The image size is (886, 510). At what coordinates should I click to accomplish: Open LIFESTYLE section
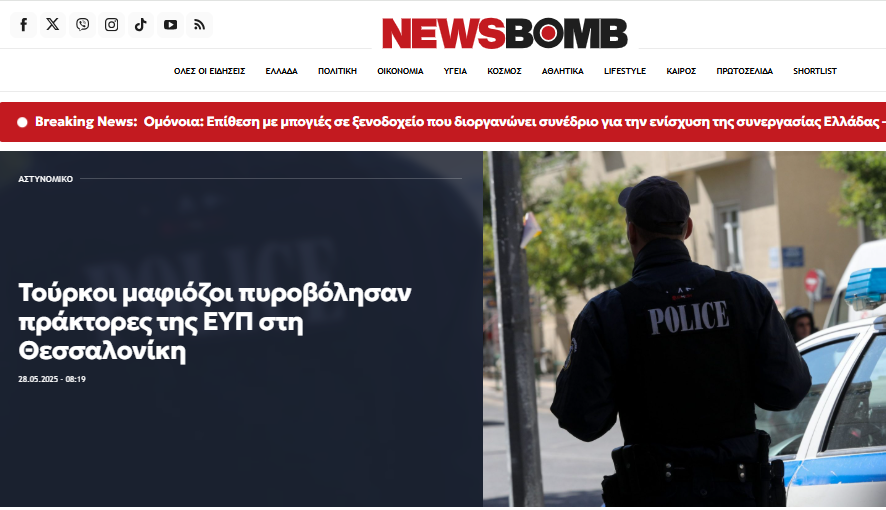[625, 71]
